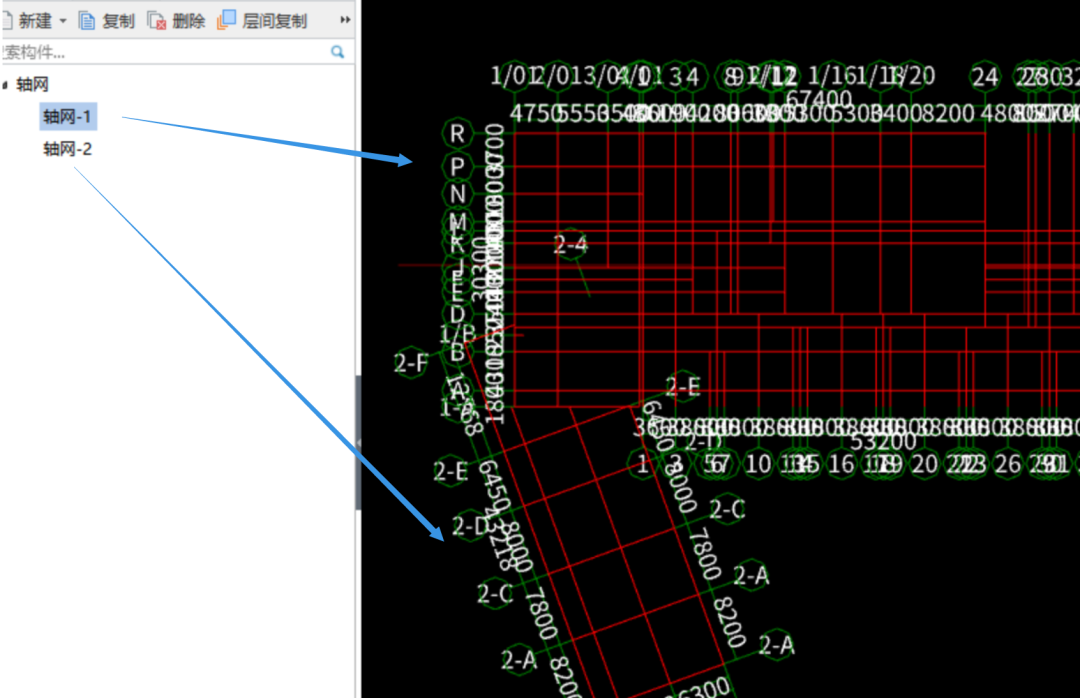
Task: Click the 2-4 axis label
Action: click(570, 244)
